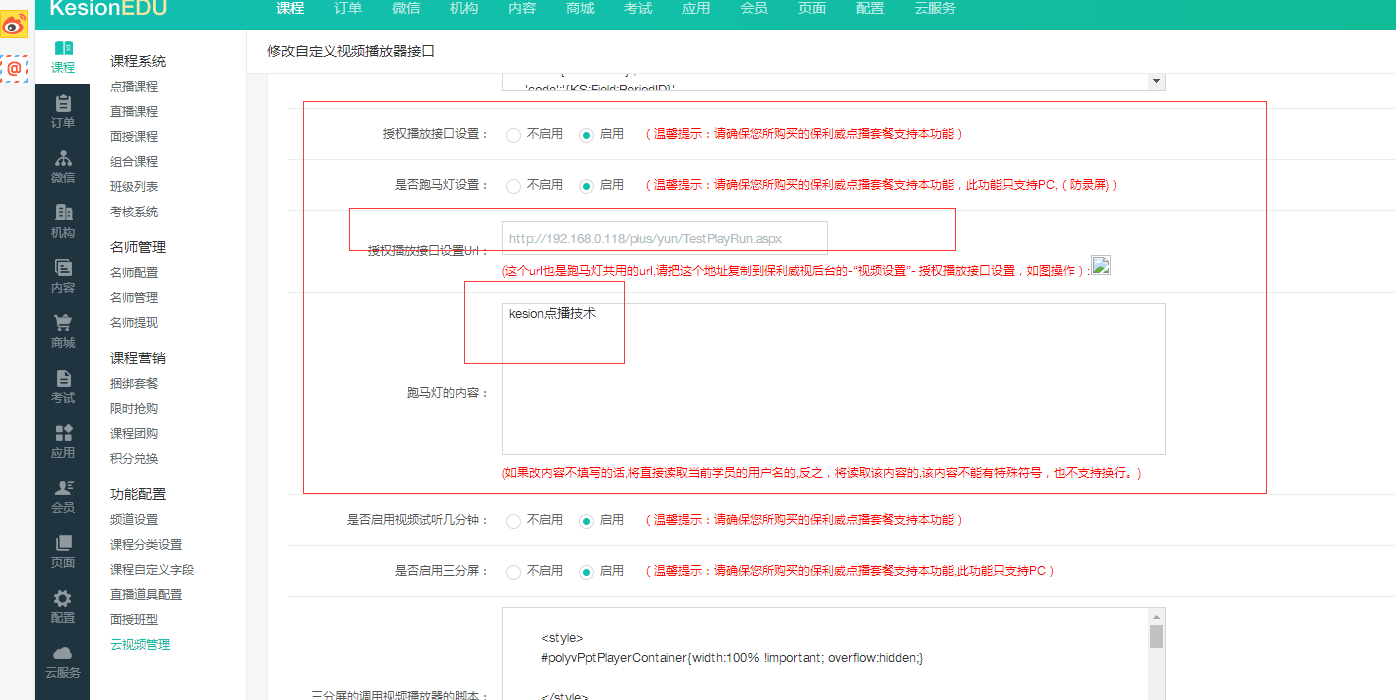Open the 订单 clipboard icon in sidebar
1396x700 pixels.
[x=63, y=103]
